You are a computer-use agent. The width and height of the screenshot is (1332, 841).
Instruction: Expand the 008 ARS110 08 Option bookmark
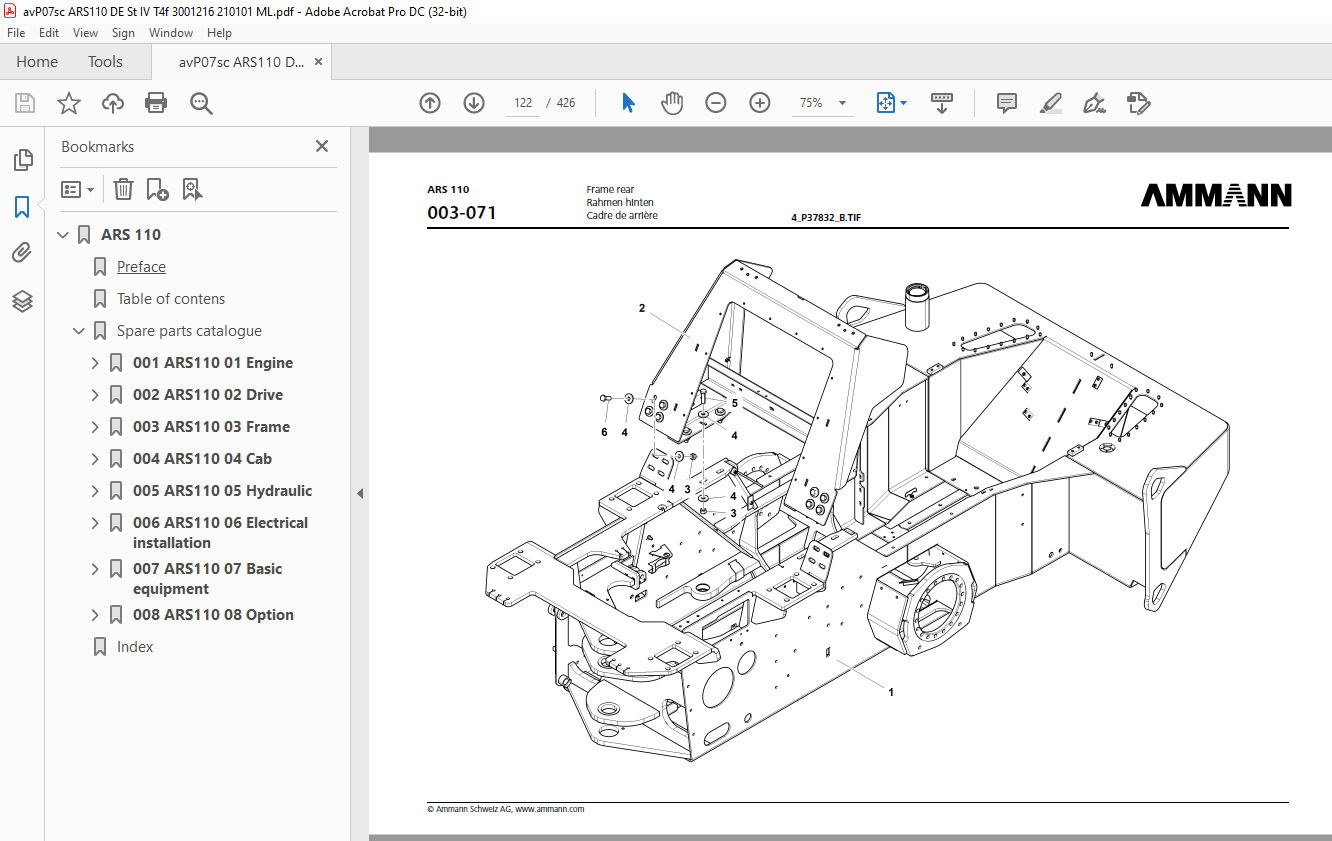96,615
